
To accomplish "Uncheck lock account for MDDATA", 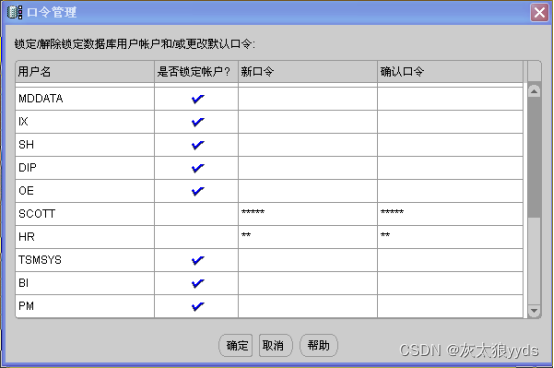I will (198, 99).
